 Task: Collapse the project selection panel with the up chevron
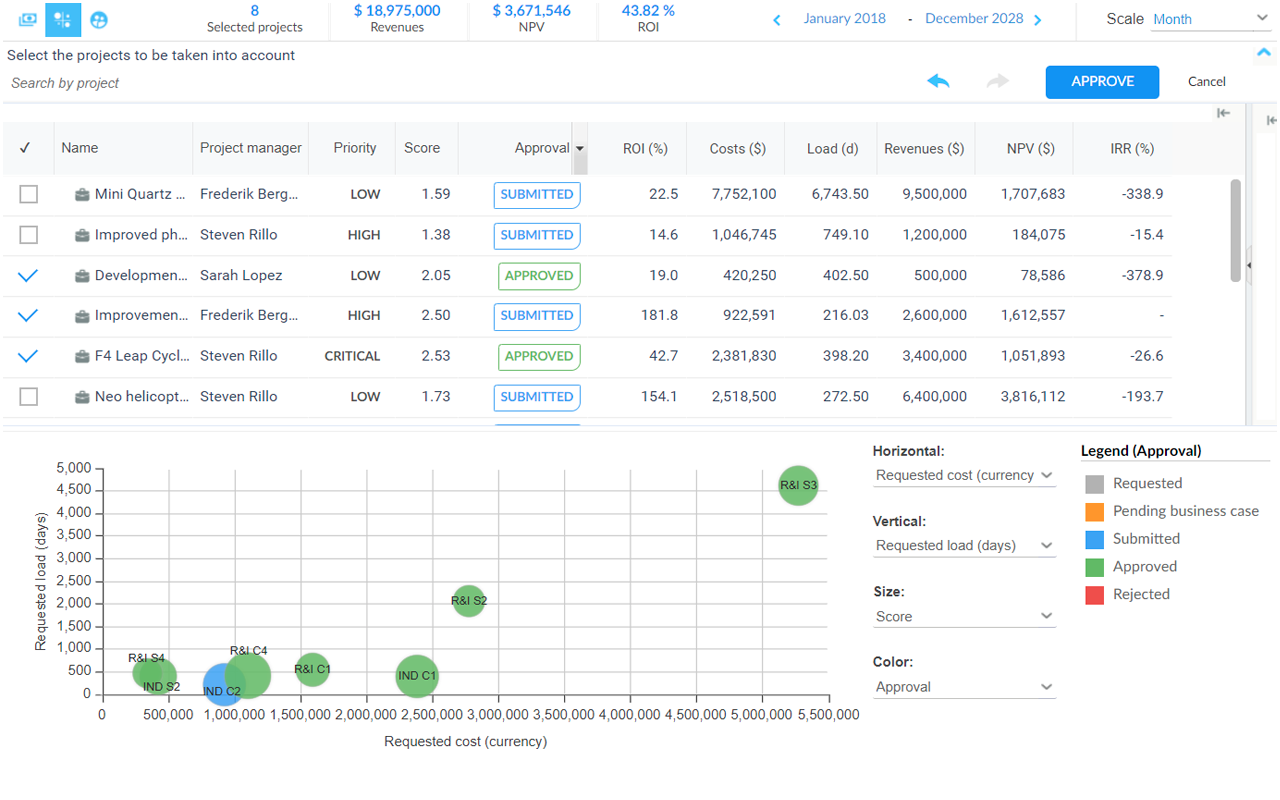coord(1265,53)
